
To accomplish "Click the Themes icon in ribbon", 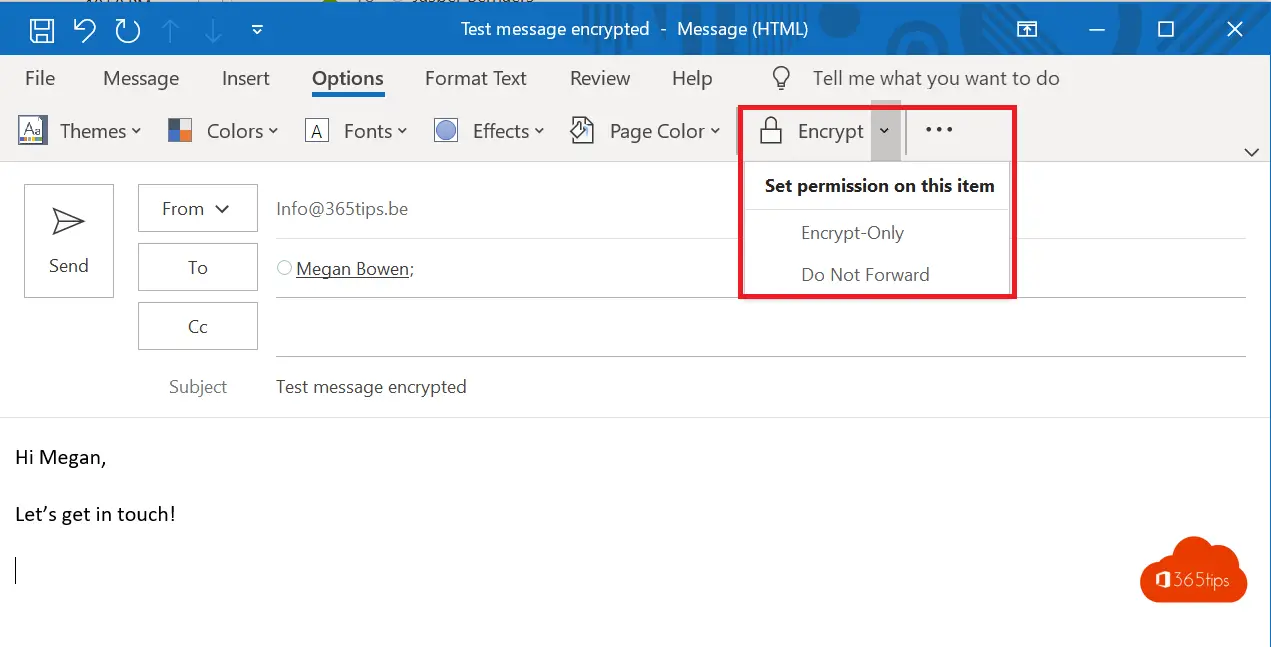I will pyautogui.click(x=33, y=131).
